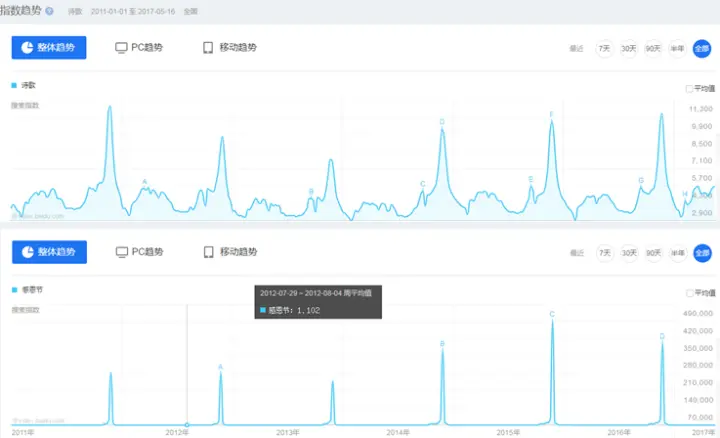Screen dimensions: 720x438
Task: Click the 2011年 x-axis label
Action: click(x=23, y=432)
